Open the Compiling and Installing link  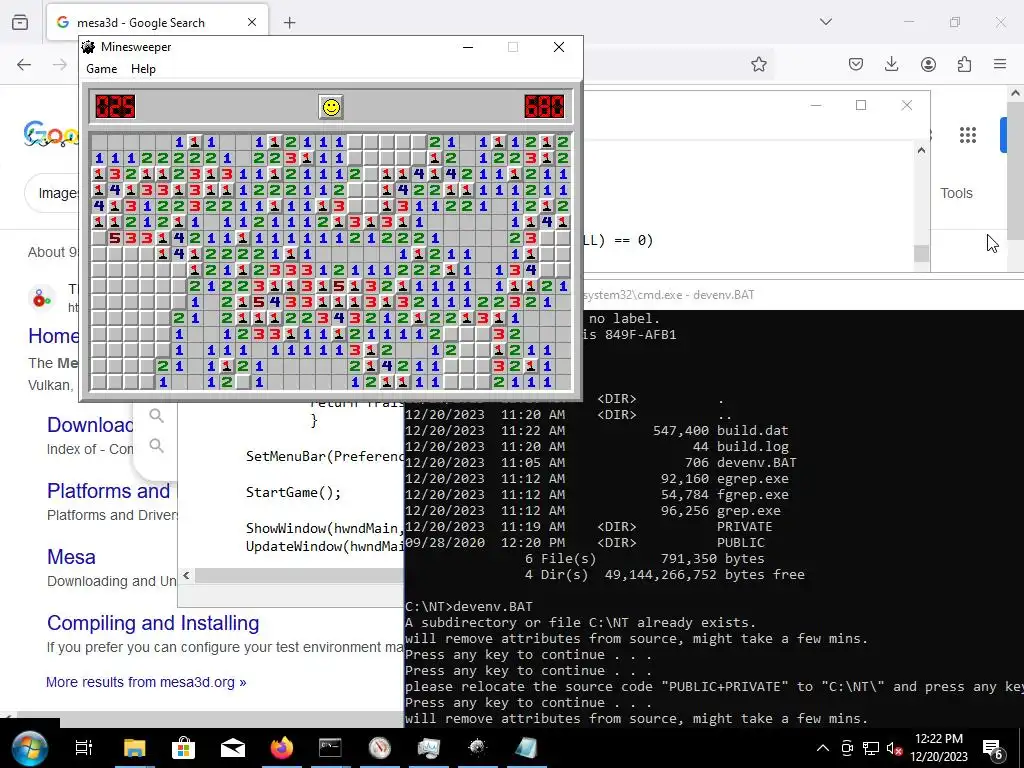153,623
